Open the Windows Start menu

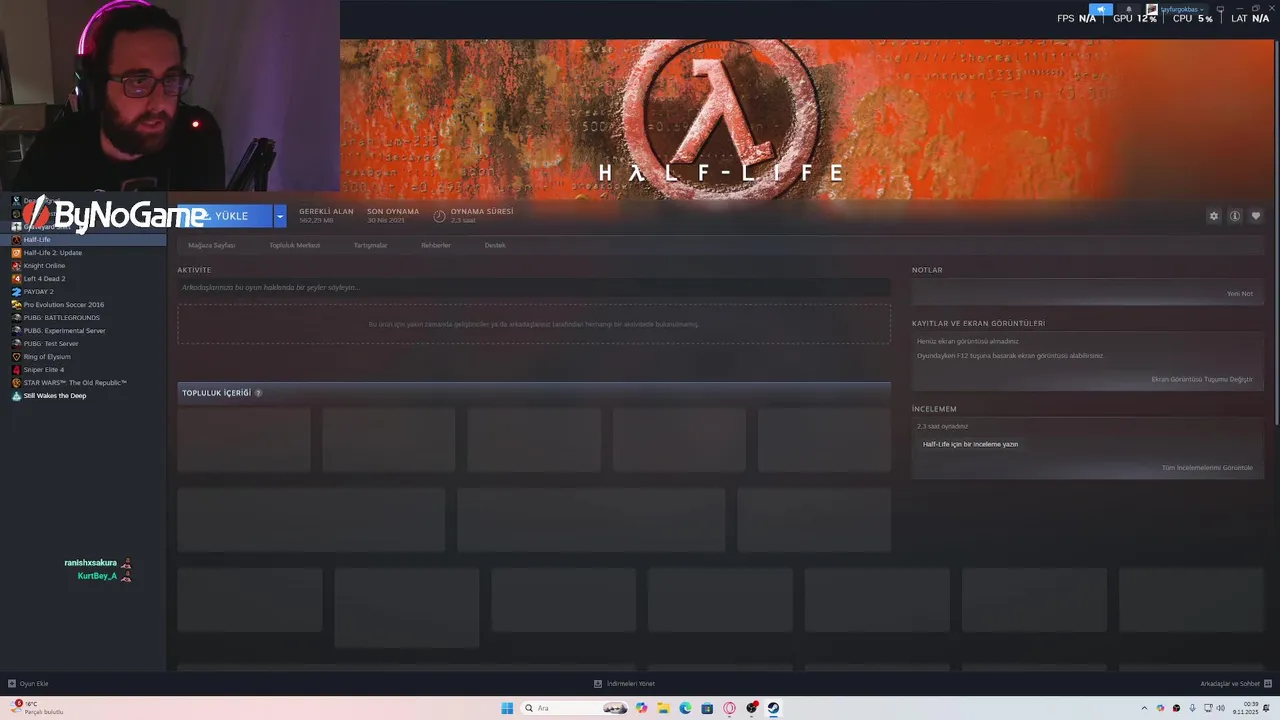pos(507,708)
